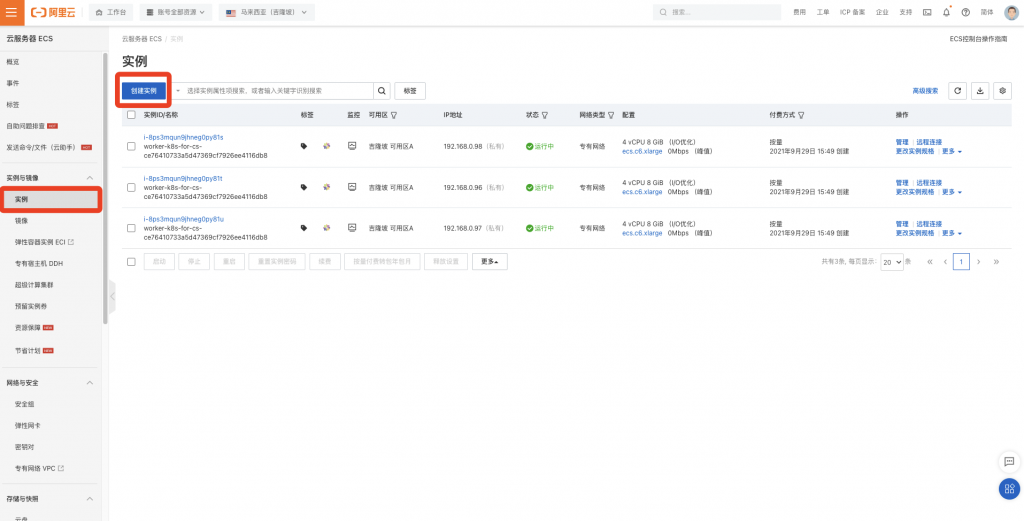The image size is (1024, 521).
Task: Open search attribute dropdown arrow in filter box
Action: pos(178,91)
